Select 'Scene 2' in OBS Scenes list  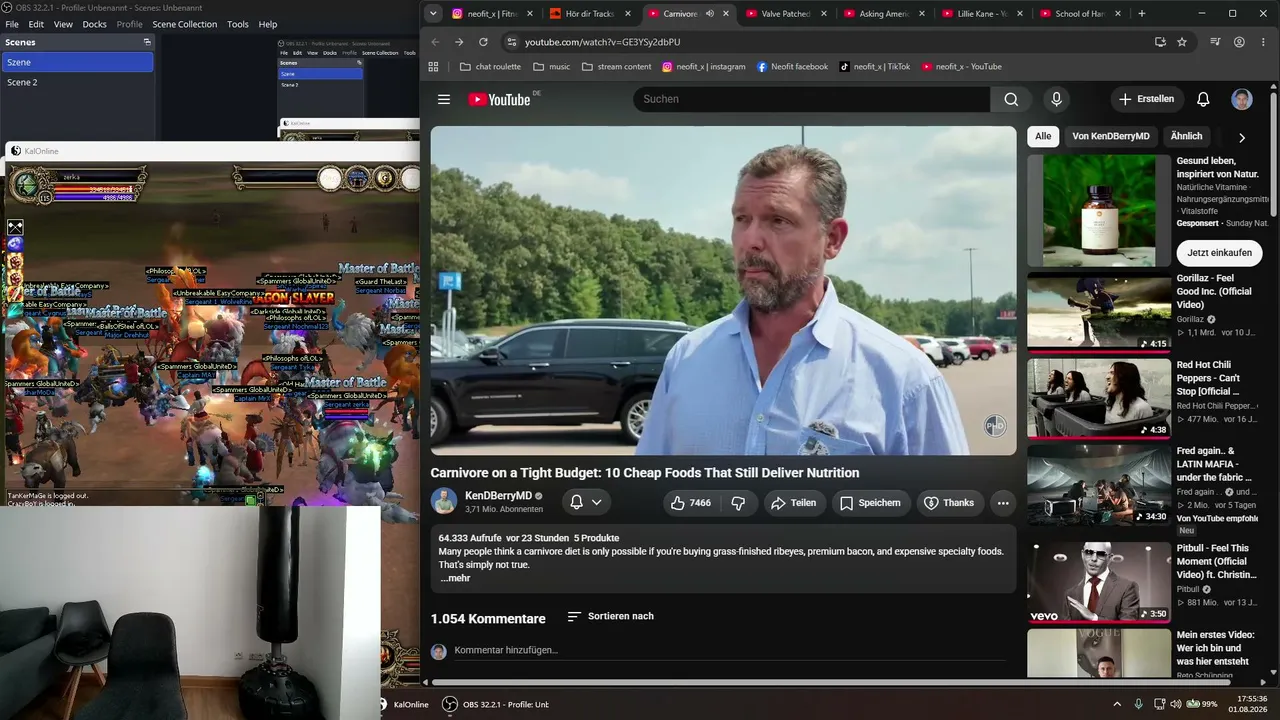[77, 82]
